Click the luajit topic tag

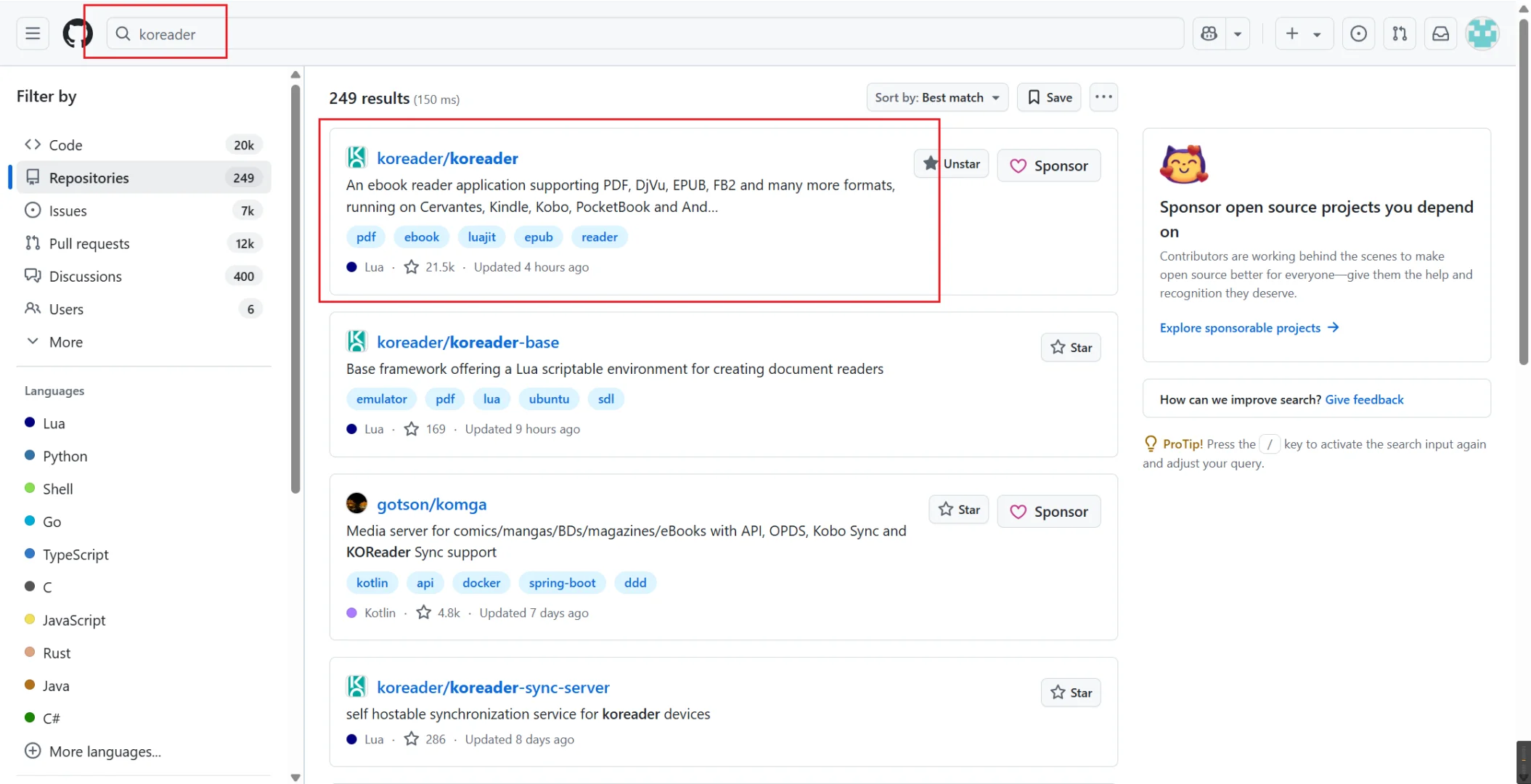click(482, 237)
